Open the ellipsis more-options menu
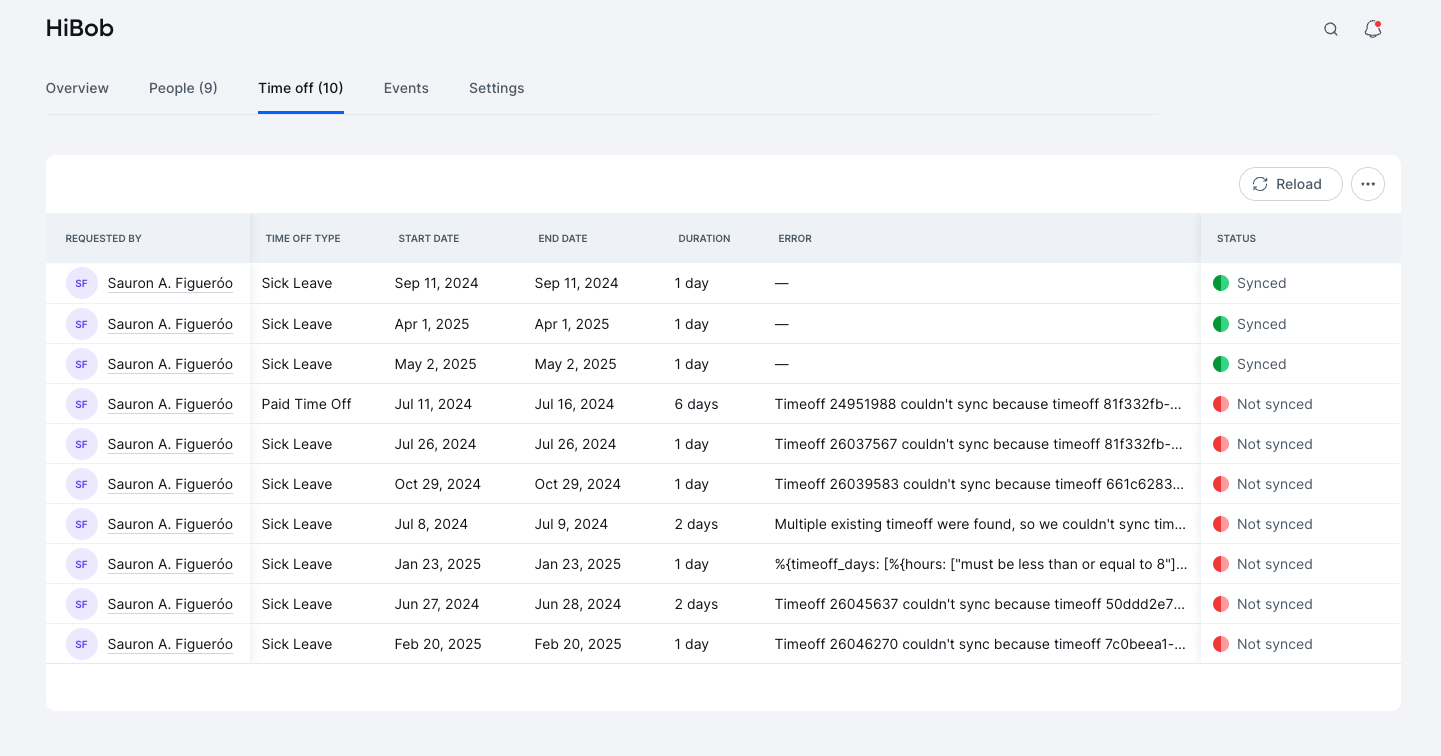Image resolution: width=1441 pixels, height=756 pixels. pos(1368,184)
